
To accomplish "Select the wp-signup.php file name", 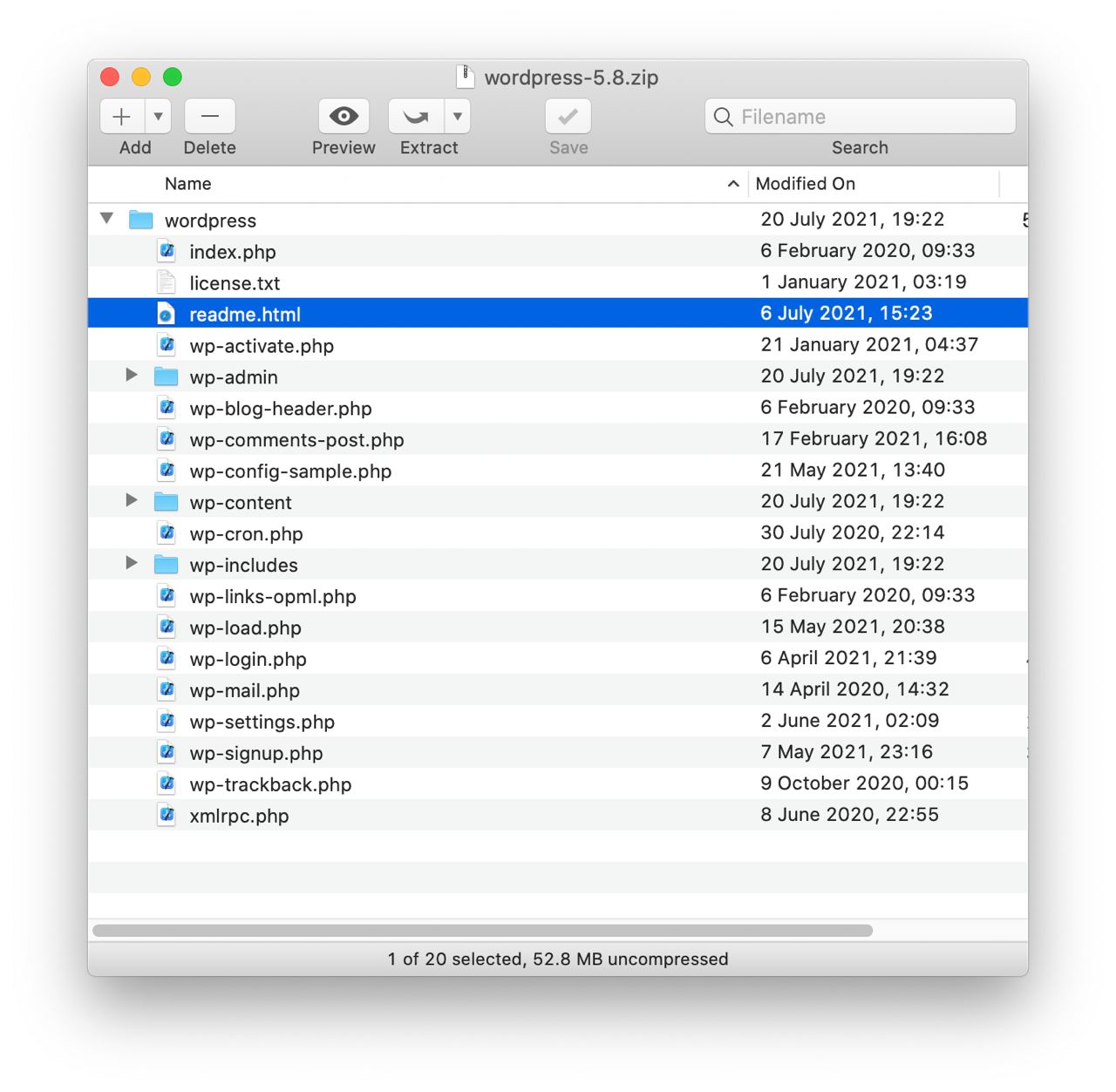I will (x=256, y=754).
